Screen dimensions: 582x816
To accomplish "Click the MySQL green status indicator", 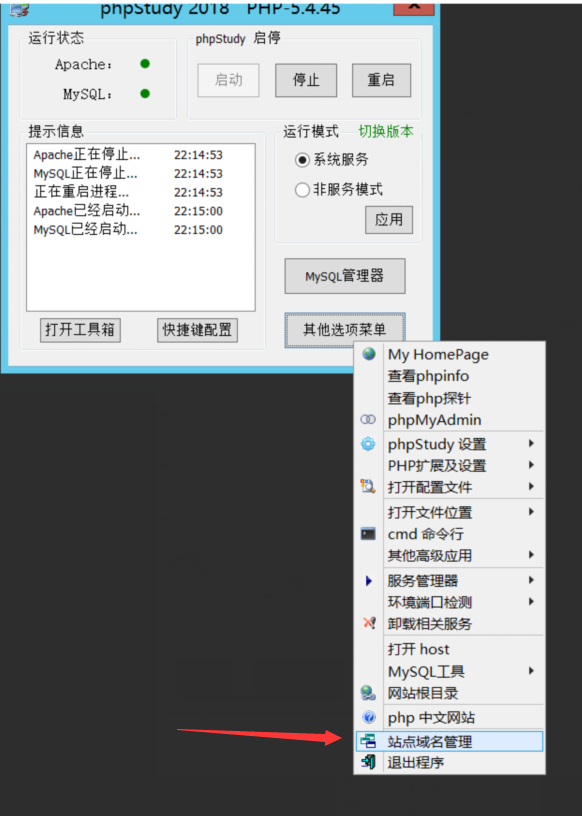I will (145, 94).
